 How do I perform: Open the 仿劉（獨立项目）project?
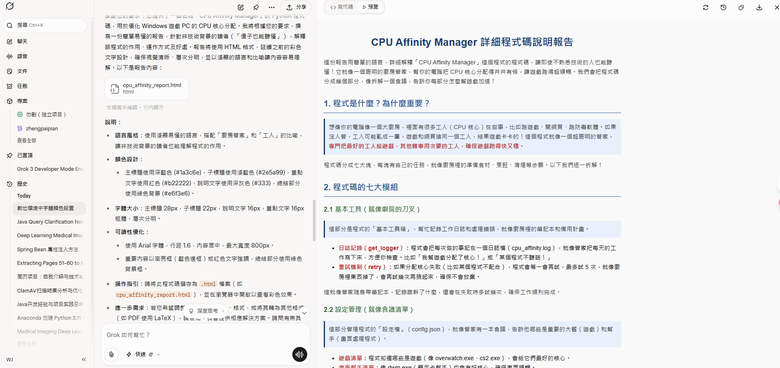(46, 114)
